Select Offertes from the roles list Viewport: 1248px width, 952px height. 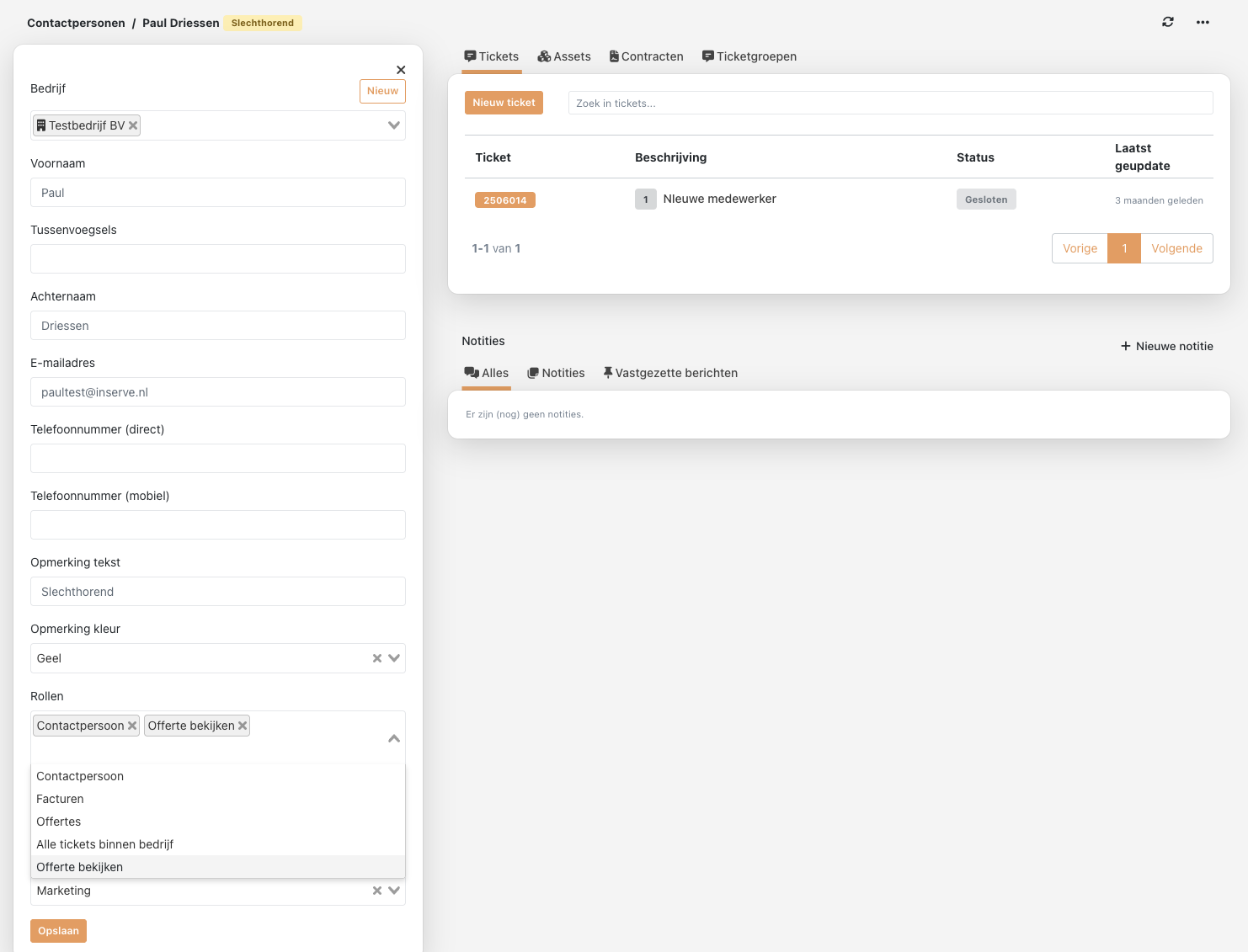click(218, 822)
